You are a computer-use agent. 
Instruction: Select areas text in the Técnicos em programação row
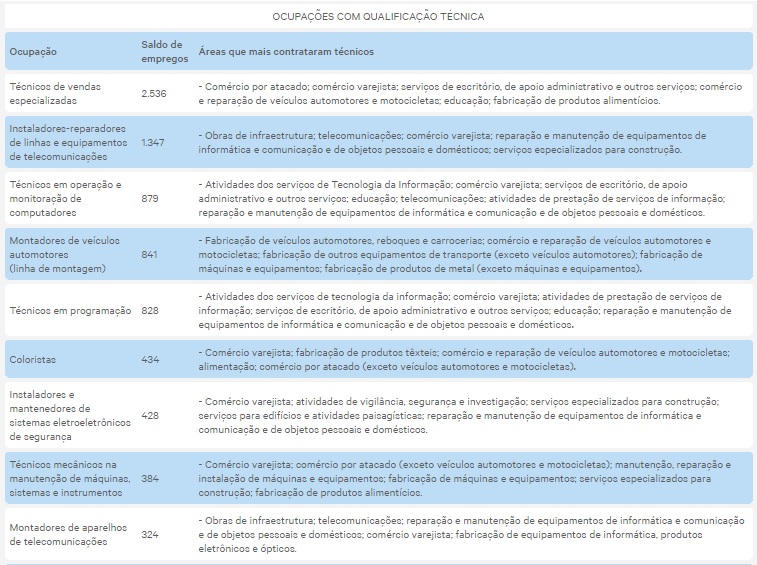pos(465,311)
